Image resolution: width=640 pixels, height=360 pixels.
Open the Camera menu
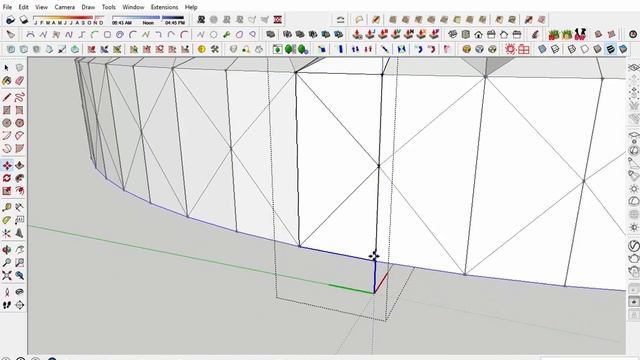(64, 7)
